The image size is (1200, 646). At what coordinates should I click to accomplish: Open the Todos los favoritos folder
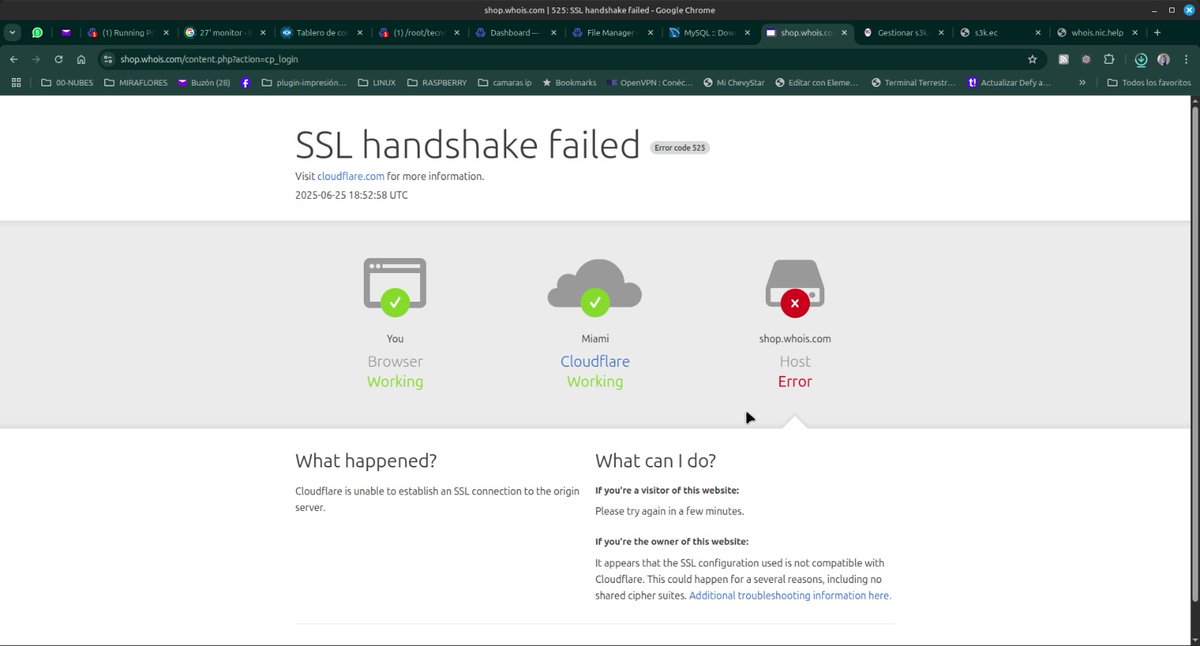tap(1149, 83)
